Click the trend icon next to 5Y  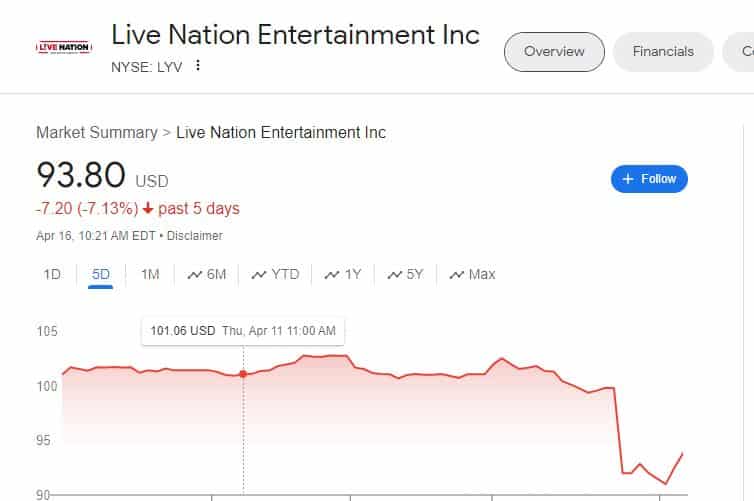394,275
